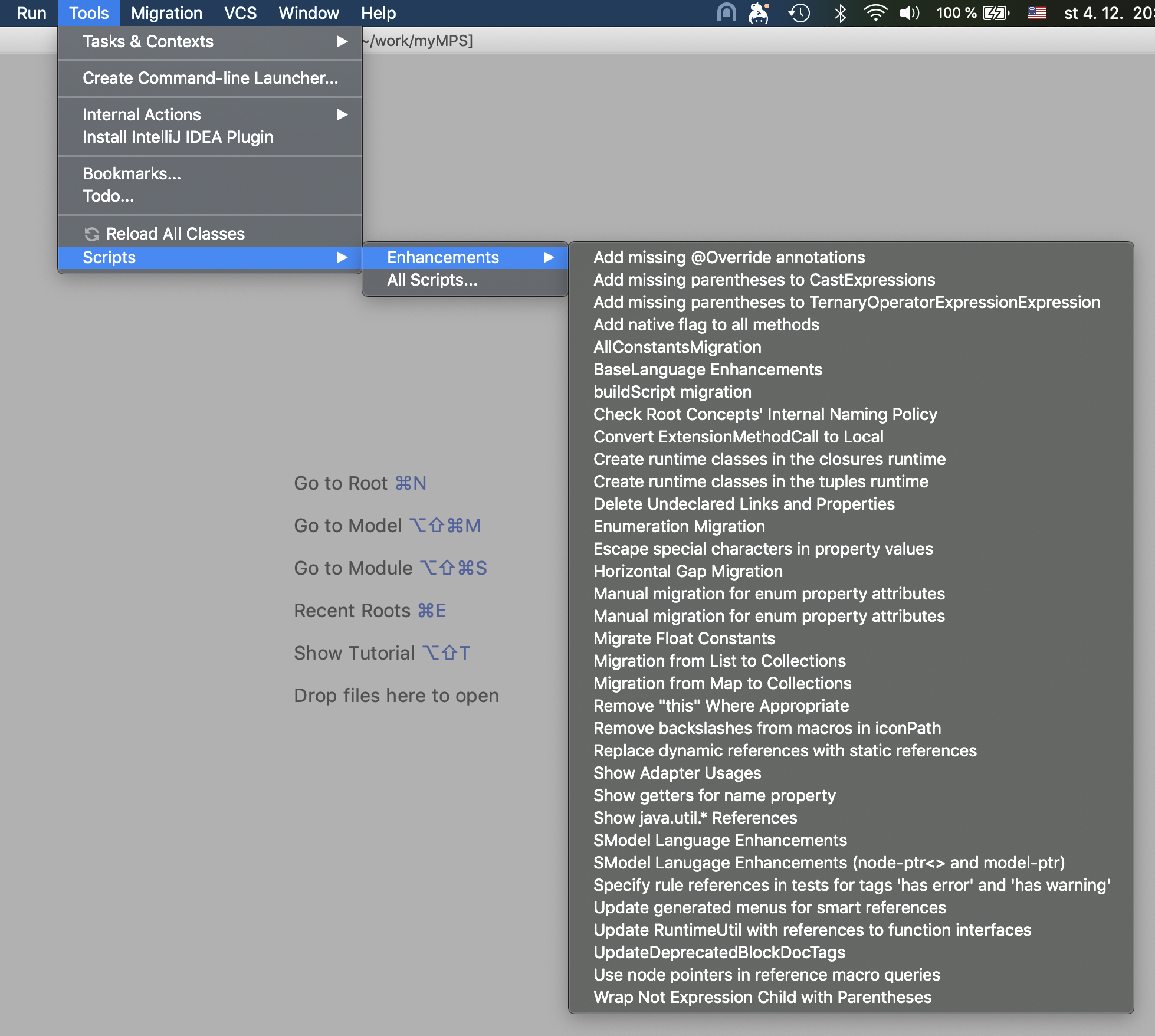Open the Wi-Fi status icon
This screenshot has height=1036, width=1155.
point(876,12)
